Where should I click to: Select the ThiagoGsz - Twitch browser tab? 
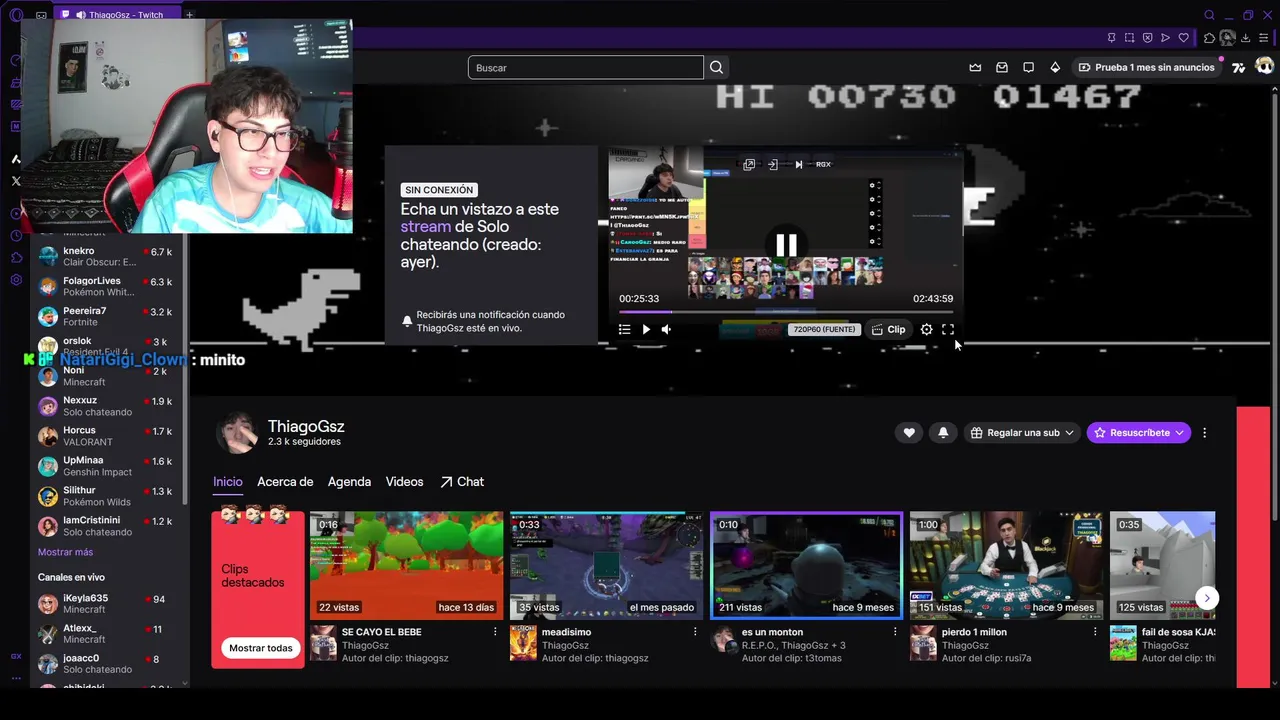point(117,15)
